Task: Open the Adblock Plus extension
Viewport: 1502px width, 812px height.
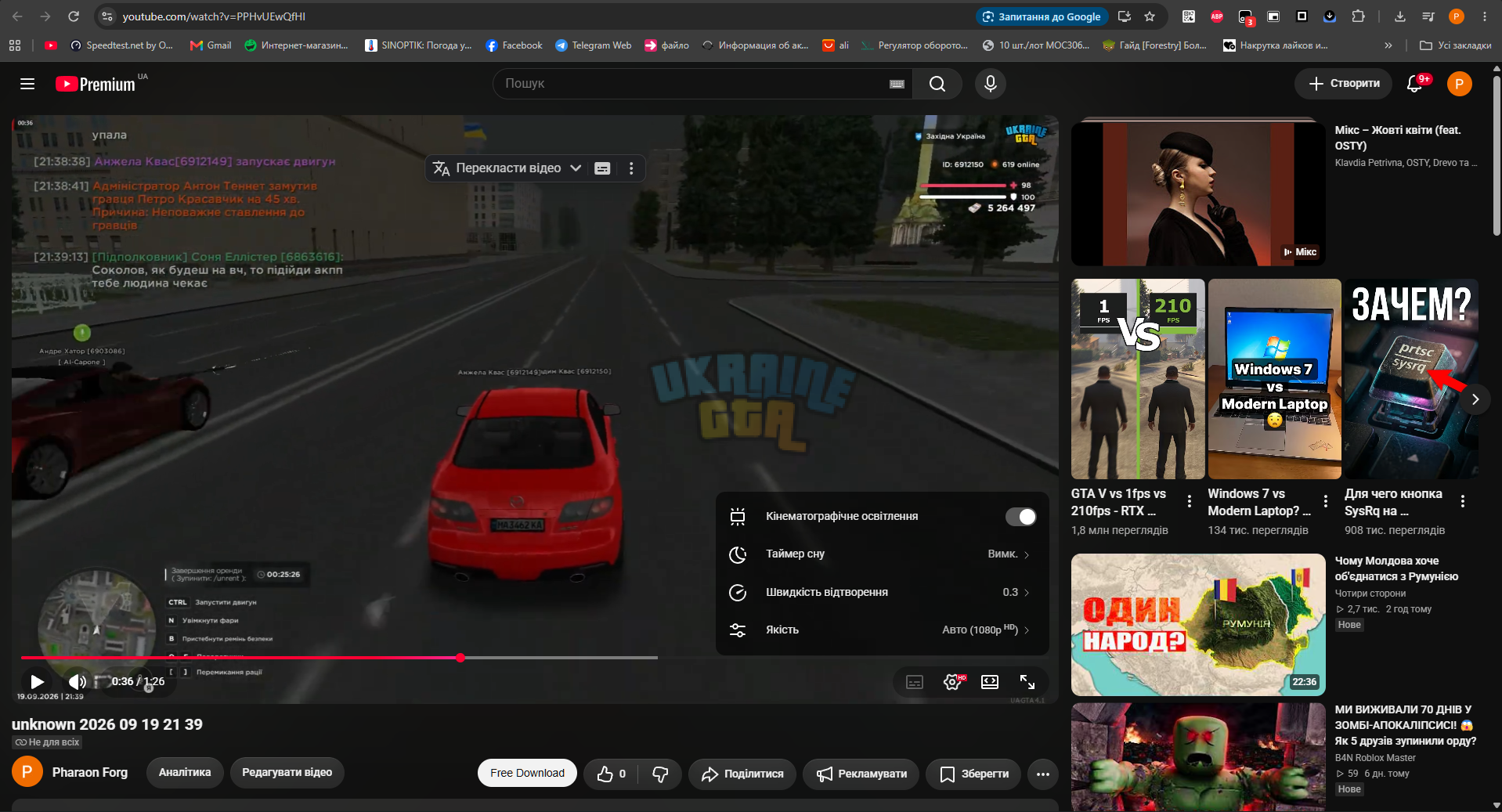Action: pos(1217,16)
